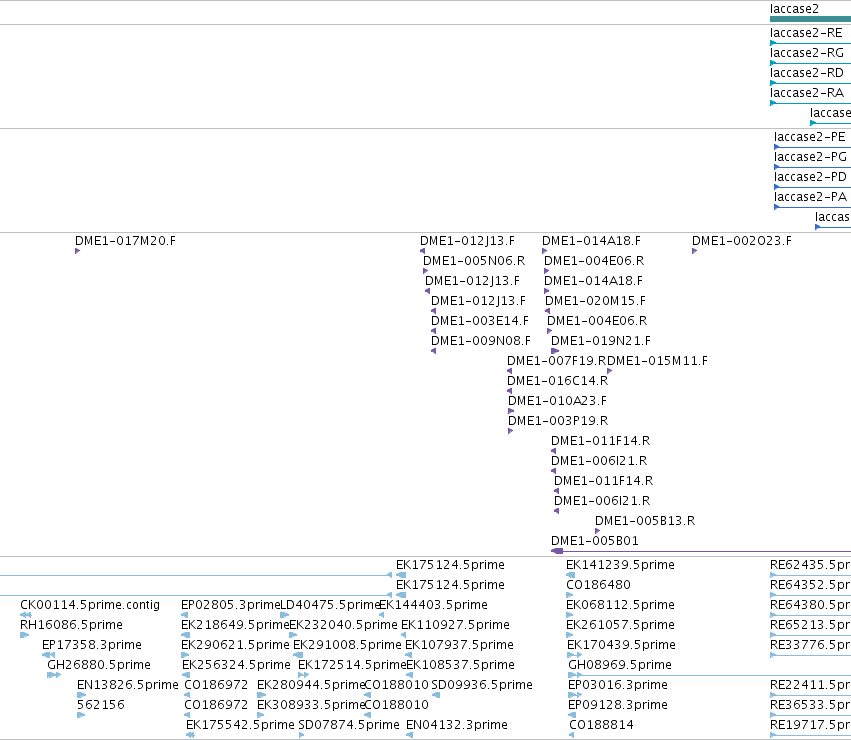This screenshot has height=740, width=851.
Task: Click the EK308933.5prime label
Action: tap(311, 705)
